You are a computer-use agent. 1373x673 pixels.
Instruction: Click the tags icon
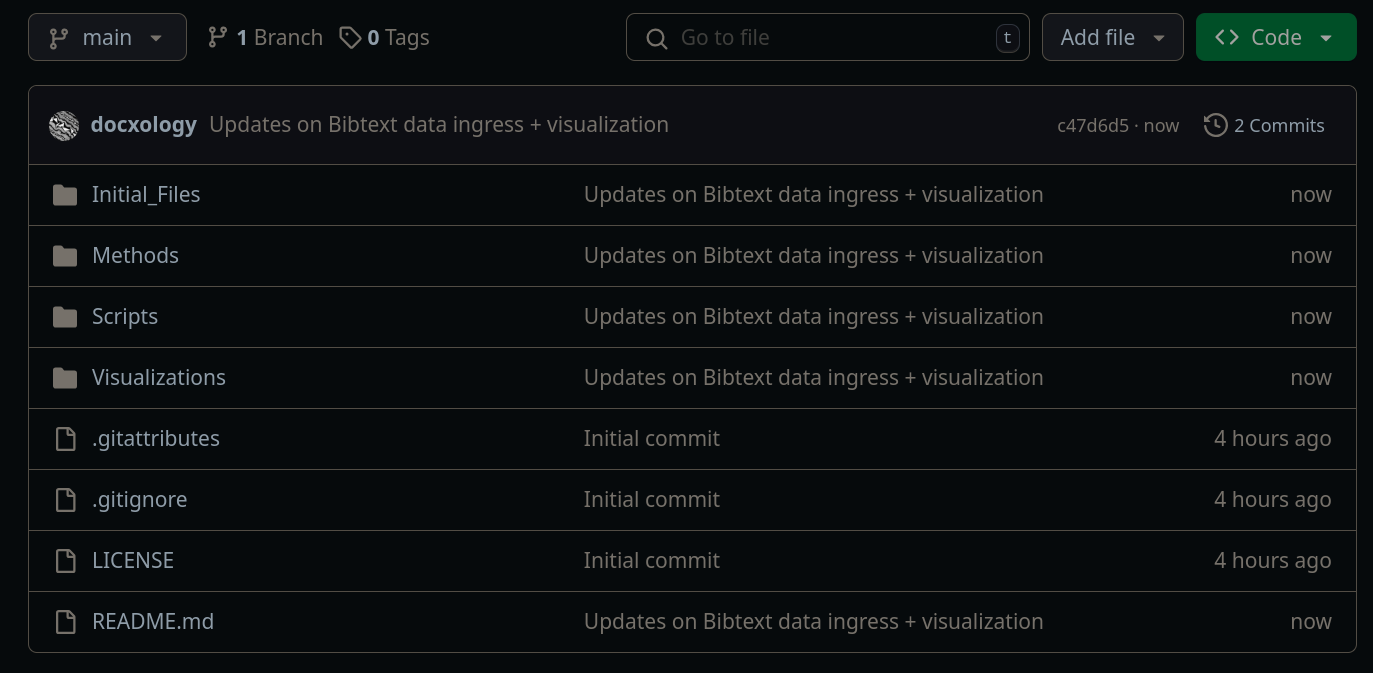pyautogui.click(x=350, y=38)
